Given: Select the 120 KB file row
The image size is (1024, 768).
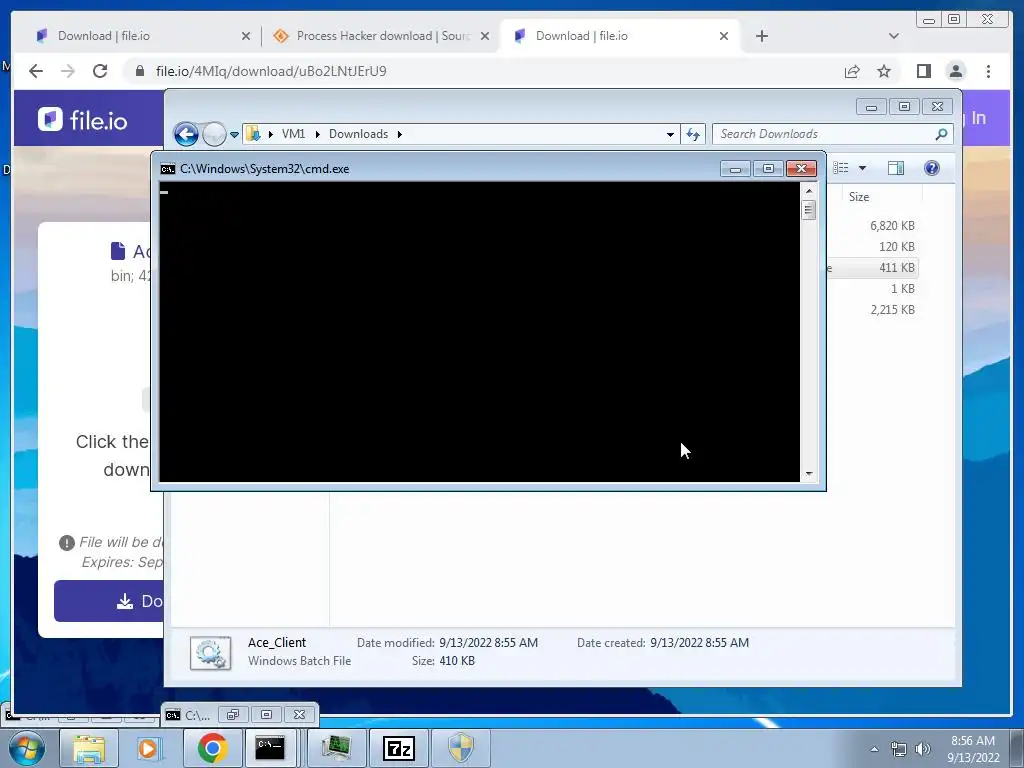Looking at the screenshot, I should 896,246.
